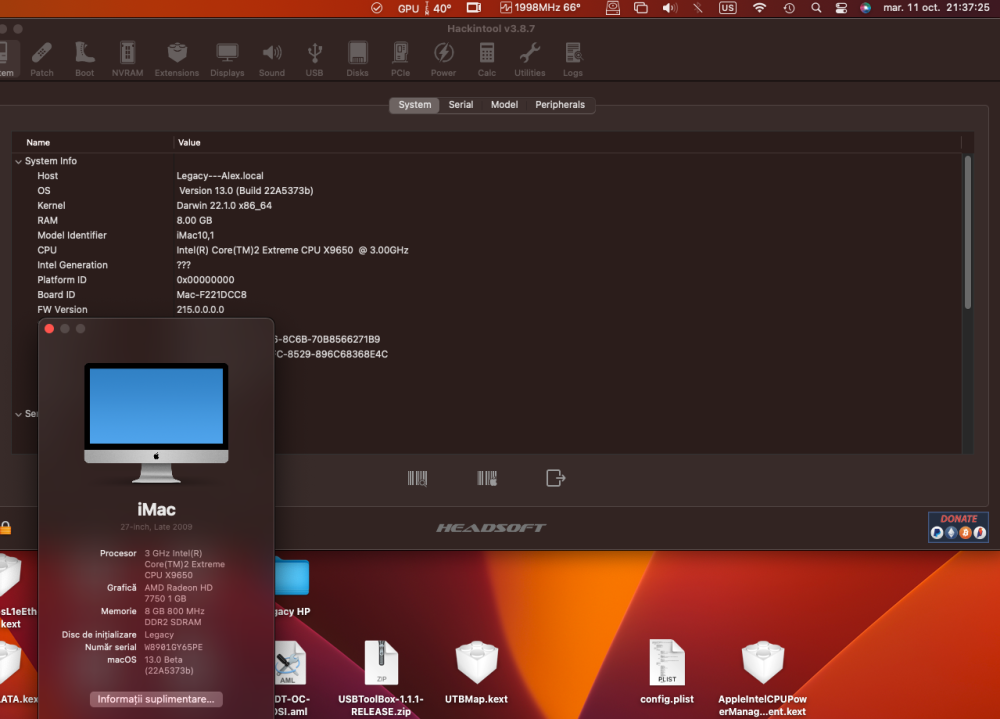
Task: Open the USB toolbar icon
Action: click(314, 59)
